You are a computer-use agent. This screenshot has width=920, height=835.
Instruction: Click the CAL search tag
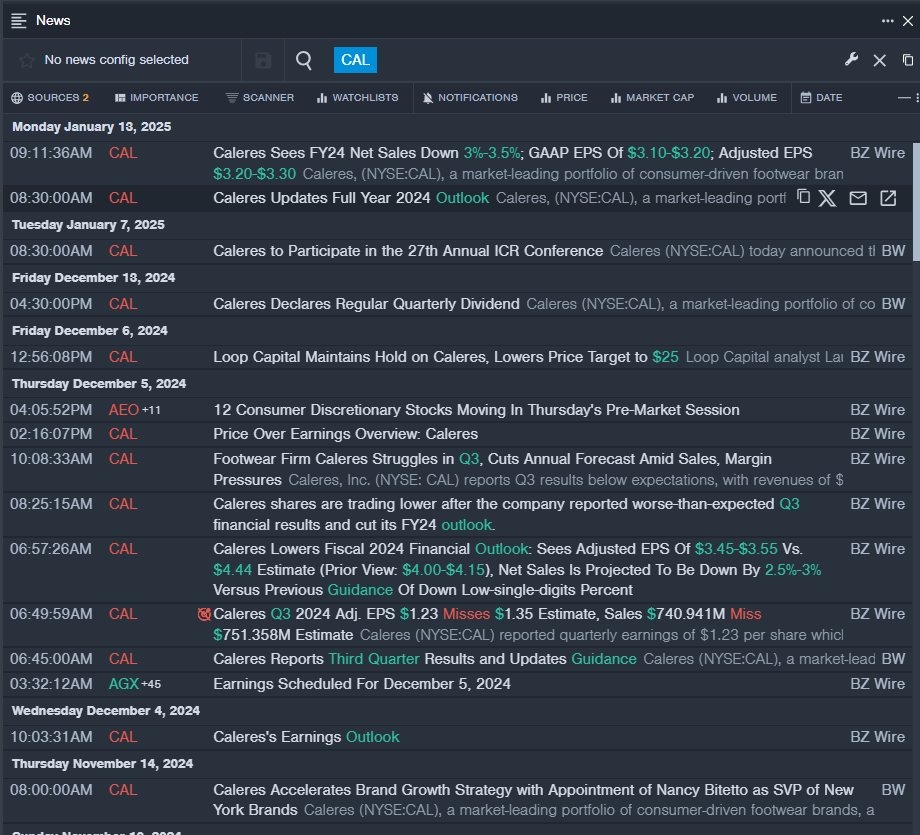[355, 60]
